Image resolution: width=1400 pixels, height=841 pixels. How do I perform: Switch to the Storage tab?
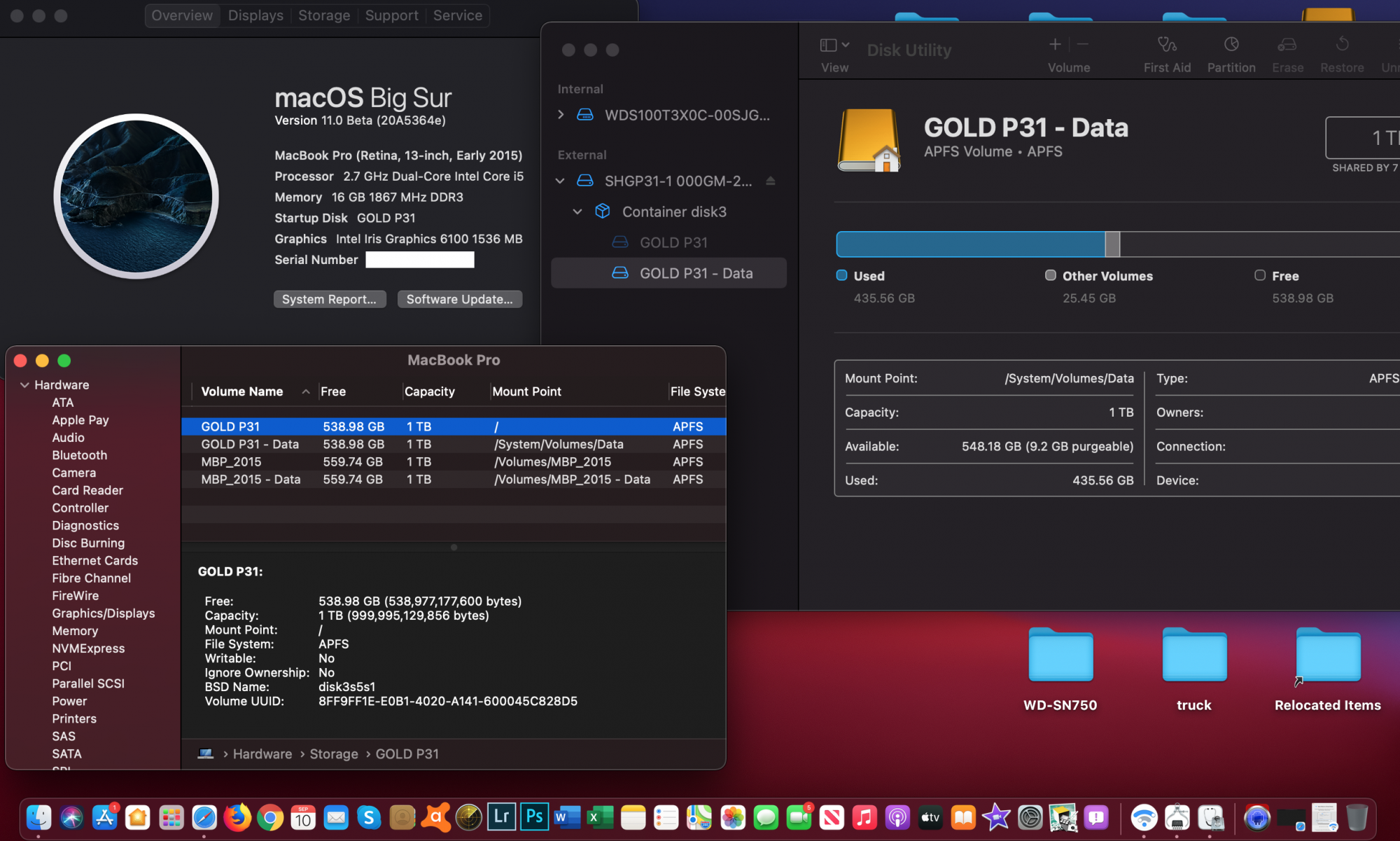[323, 15]
